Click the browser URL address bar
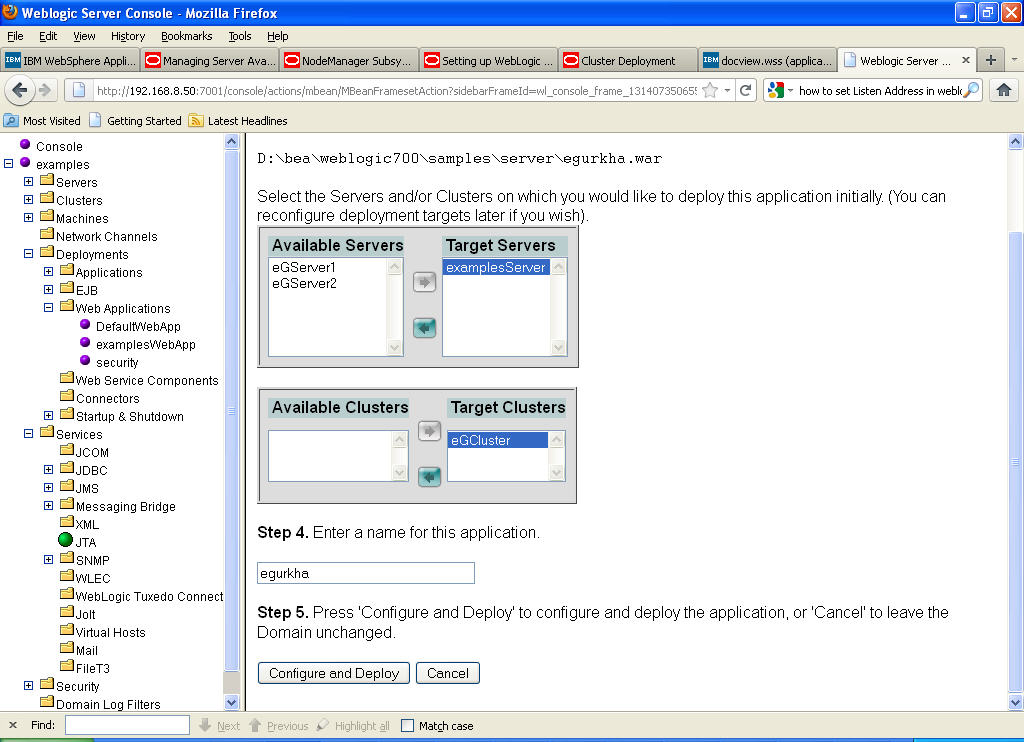This screenshot has width=1024, height=742. (x=396, y=91)
